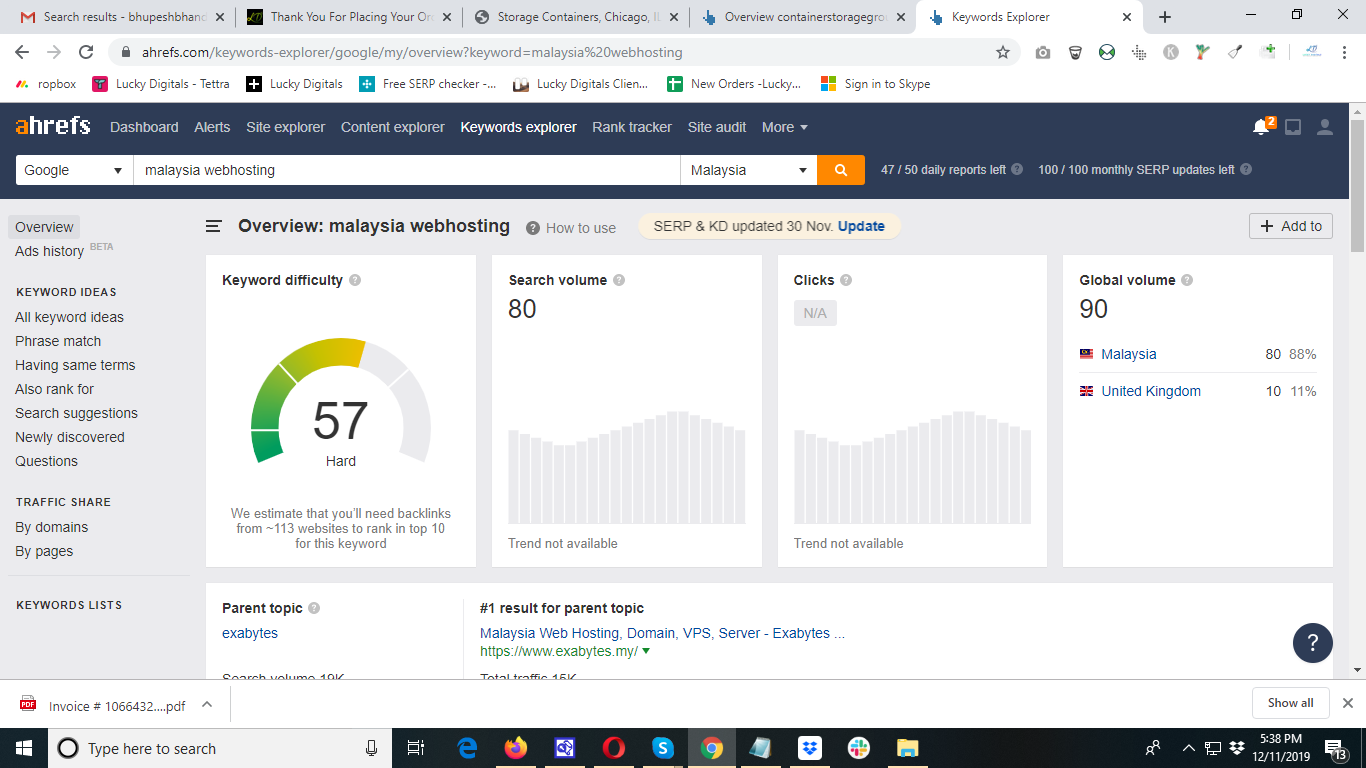Open Site audit
The width and height of the screenshot is (1366, 768).
tap(717, 127)
